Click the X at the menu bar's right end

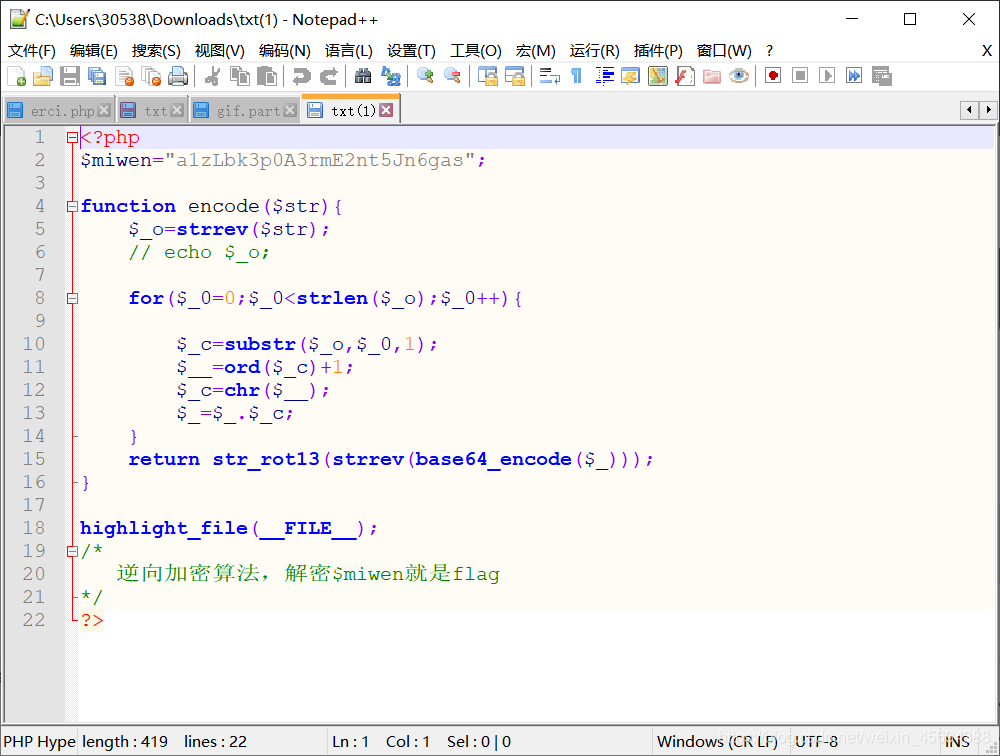tap(987, 50)
